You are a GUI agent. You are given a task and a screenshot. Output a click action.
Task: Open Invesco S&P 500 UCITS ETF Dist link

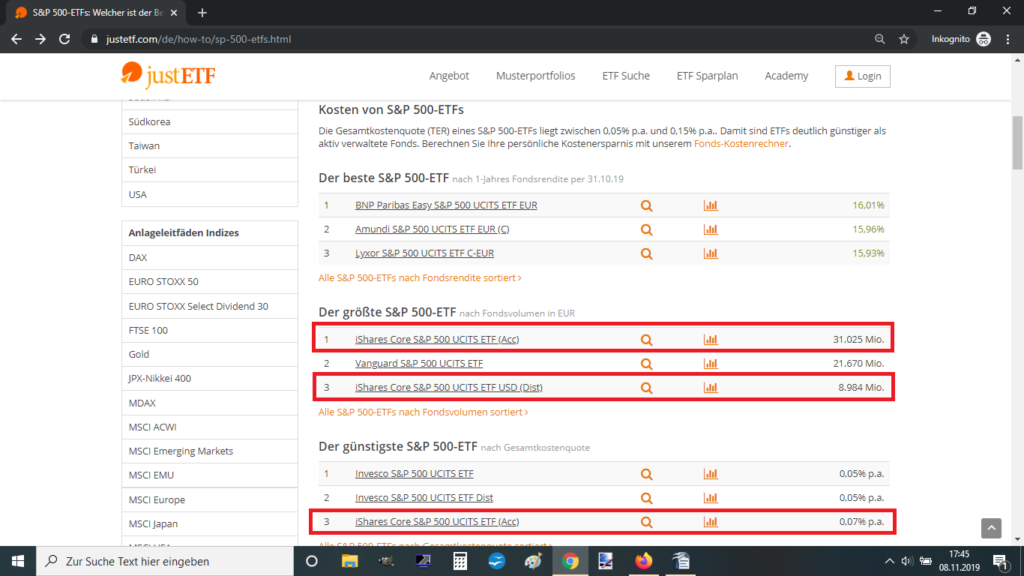pos(424,498)
